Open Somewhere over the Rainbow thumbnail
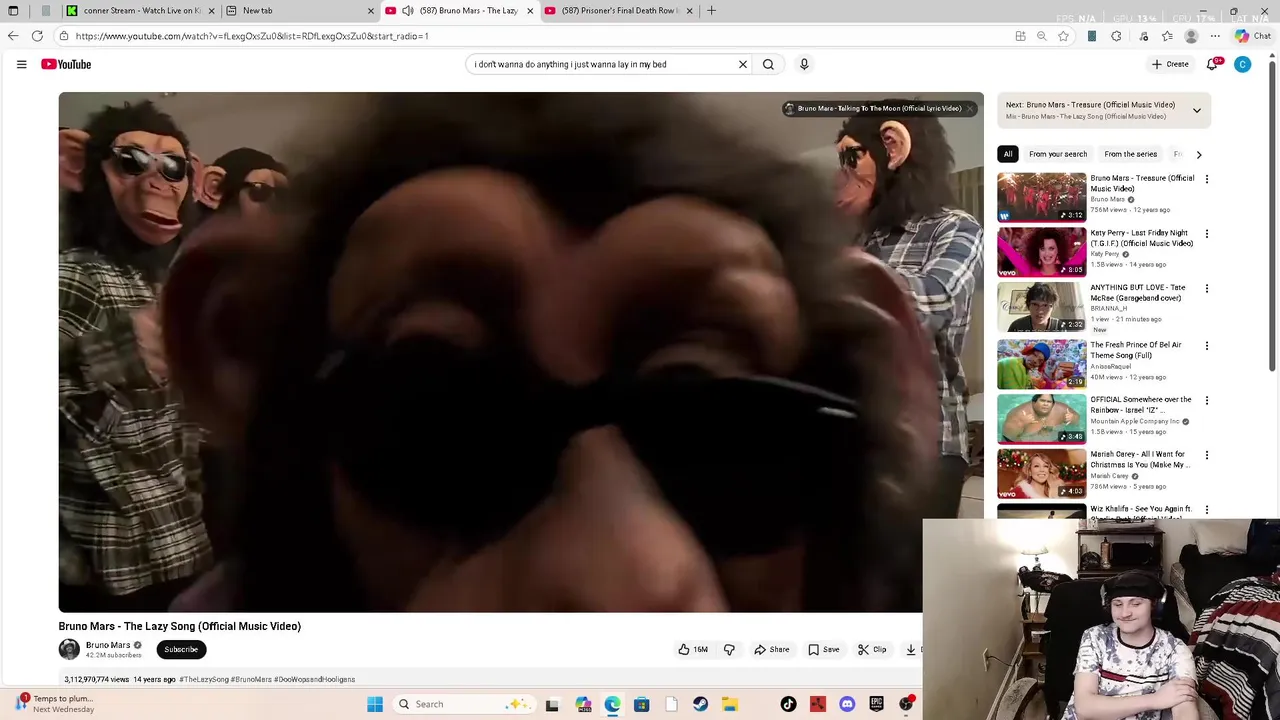 tap(1041, 419)
